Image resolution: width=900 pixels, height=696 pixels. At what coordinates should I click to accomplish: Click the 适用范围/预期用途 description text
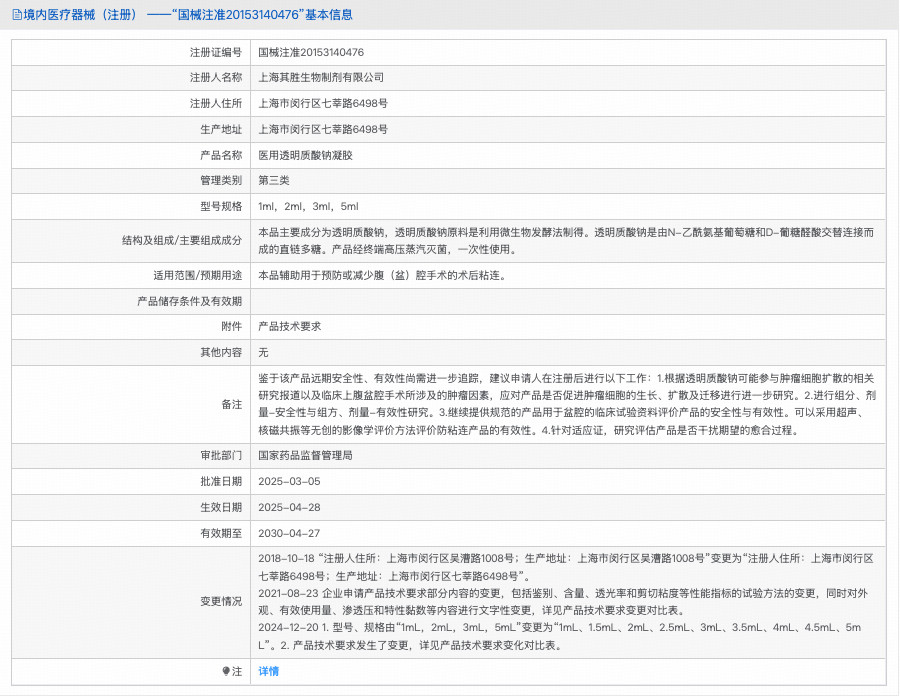click(381, 274)
